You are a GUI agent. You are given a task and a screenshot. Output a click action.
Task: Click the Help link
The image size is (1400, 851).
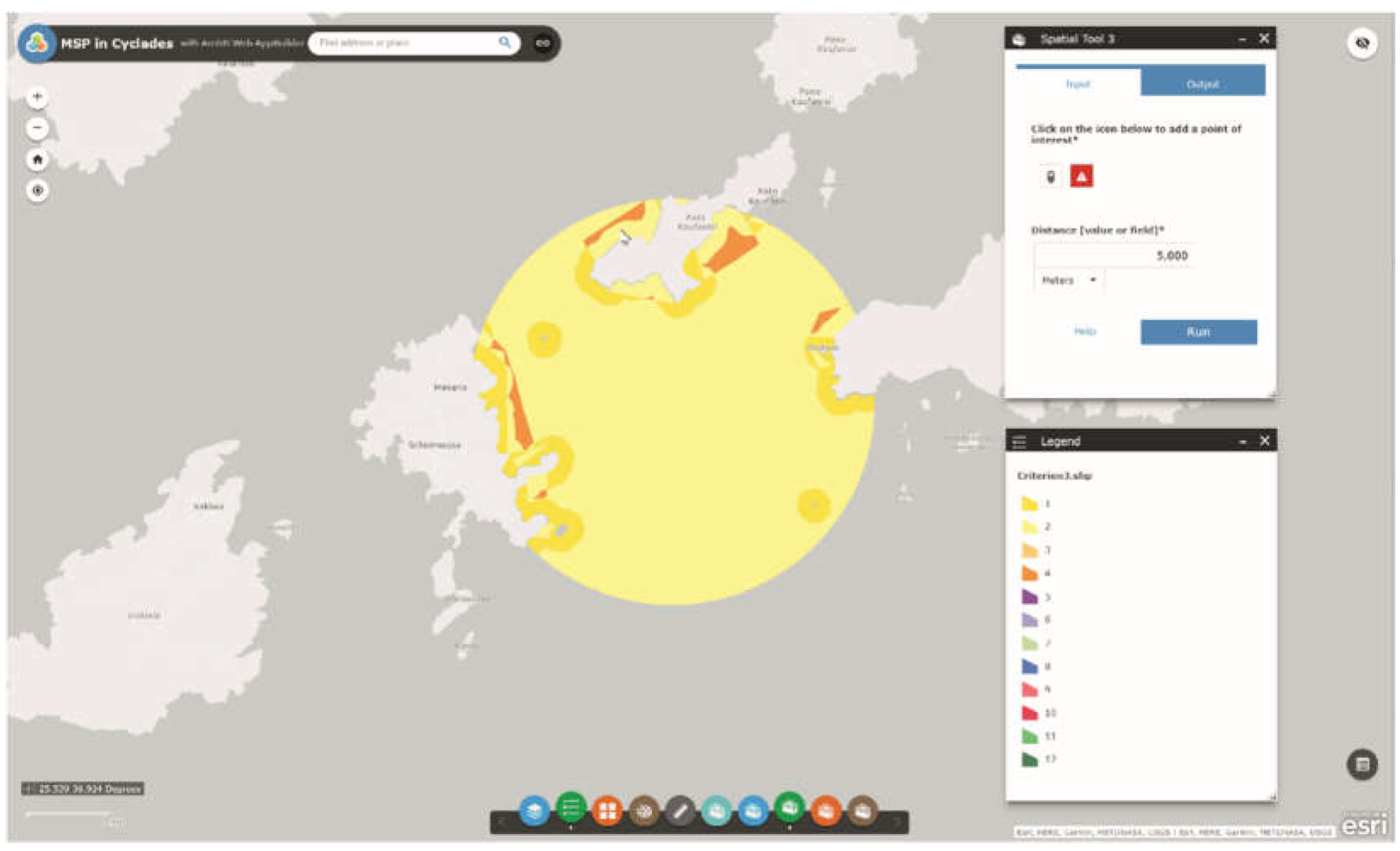click(x=1085, y=331)
